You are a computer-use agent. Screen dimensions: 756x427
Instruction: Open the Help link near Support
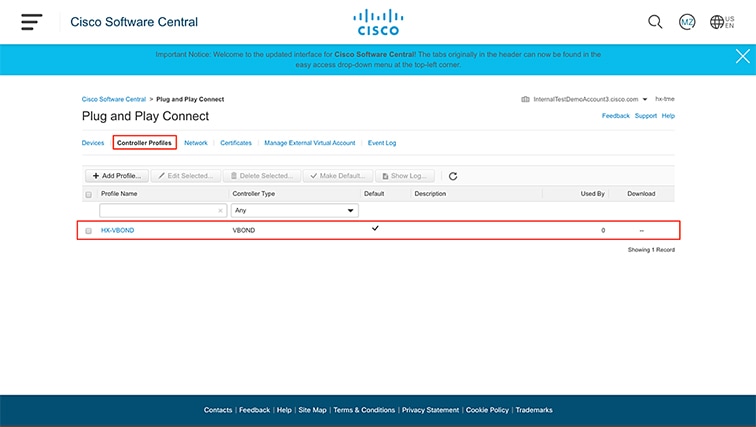668,116
